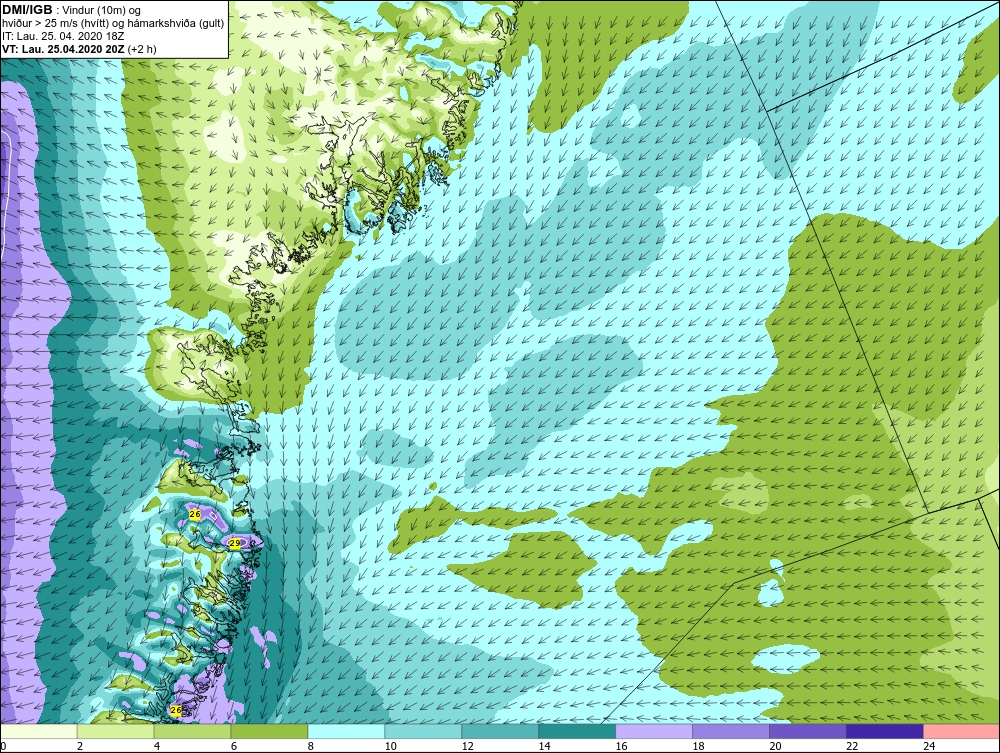Viewport: 1000px width, 753px height.
Task: Click the legend scale number 16
Action: click(x=621, y=746)
